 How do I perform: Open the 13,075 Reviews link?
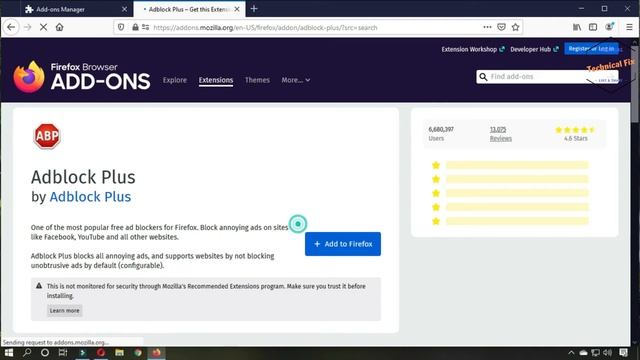500,134
